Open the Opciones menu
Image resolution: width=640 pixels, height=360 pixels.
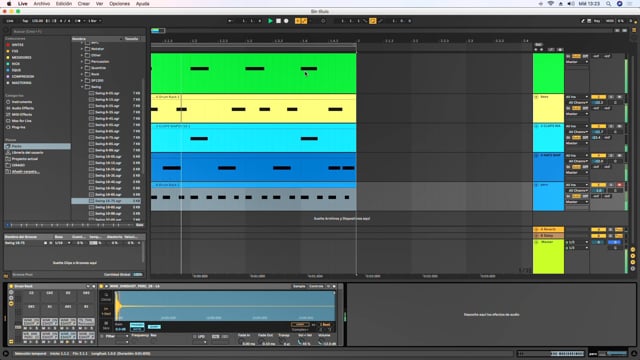pos(119,4)
